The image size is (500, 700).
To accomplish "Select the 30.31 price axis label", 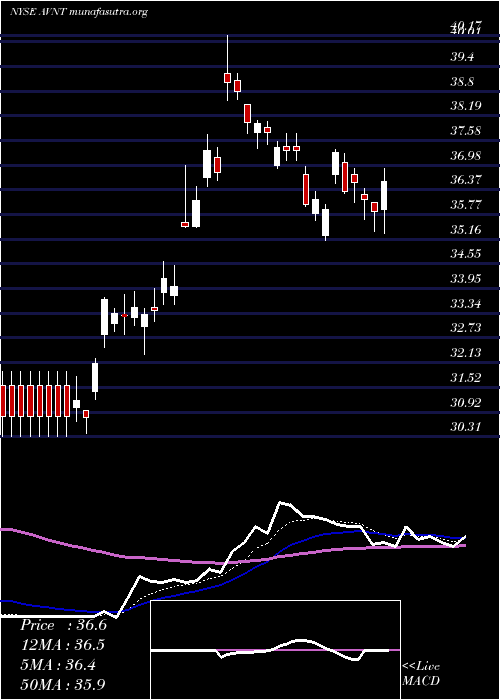I will pos(466,427).
